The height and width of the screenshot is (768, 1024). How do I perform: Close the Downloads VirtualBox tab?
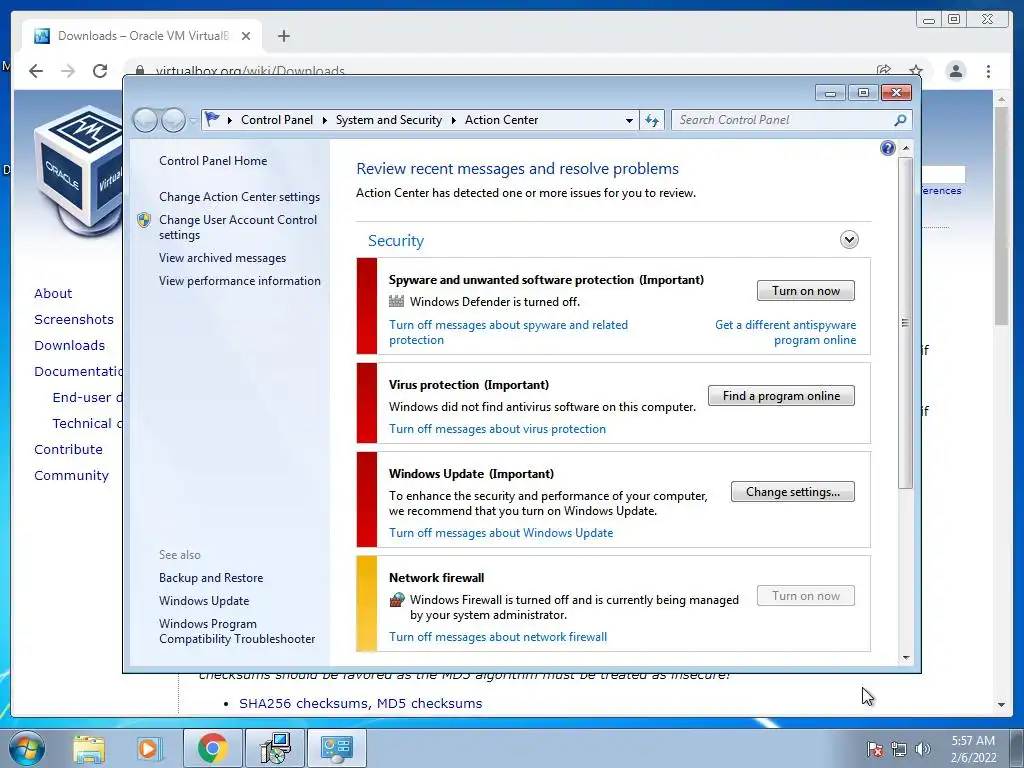click(x=246, y=36)
